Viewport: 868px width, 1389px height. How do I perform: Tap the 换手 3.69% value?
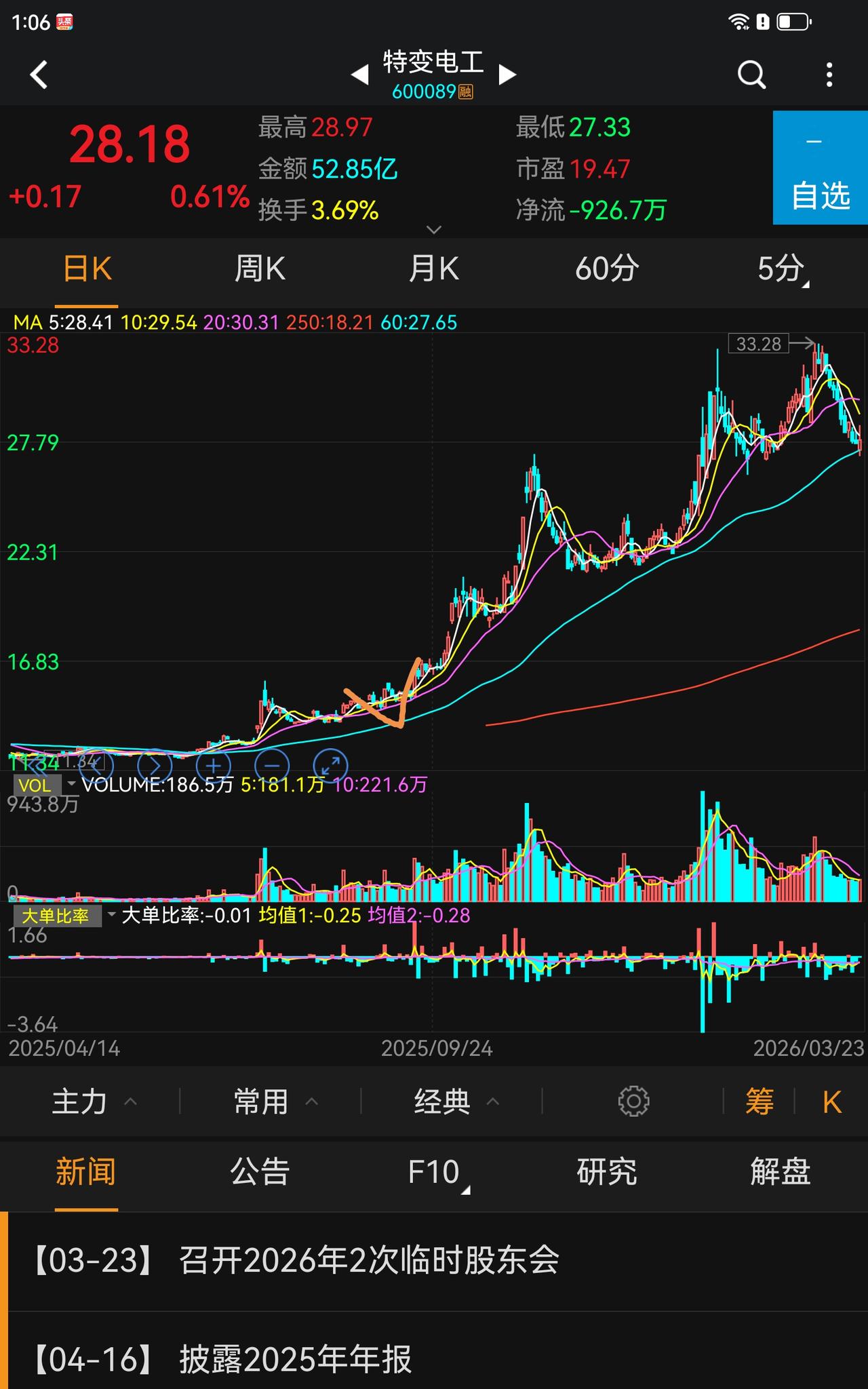344,211
